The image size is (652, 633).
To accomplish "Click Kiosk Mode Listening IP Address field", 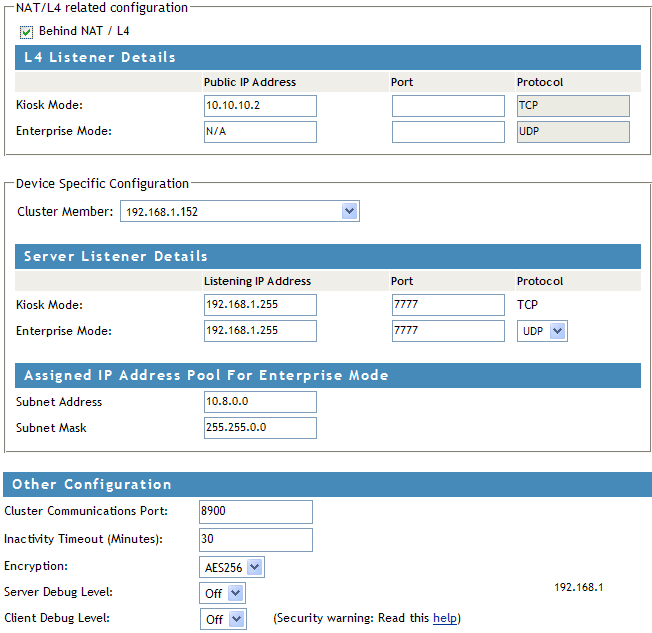I will coord(260,305).
